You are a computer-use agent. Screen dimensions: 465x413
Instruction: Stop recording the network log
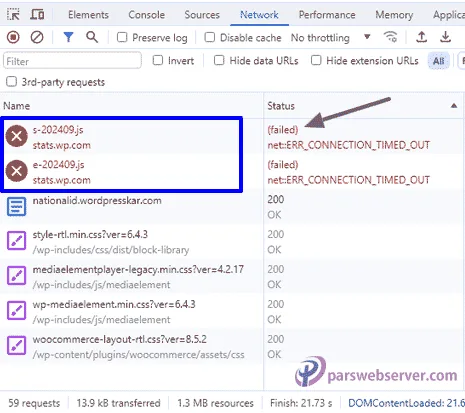(x=13, y=37)
